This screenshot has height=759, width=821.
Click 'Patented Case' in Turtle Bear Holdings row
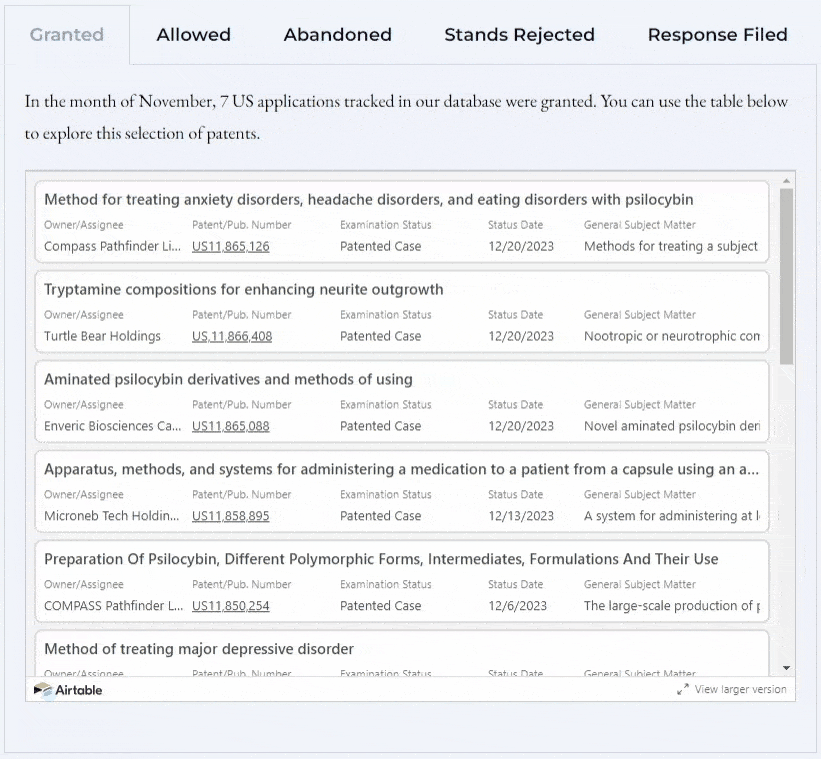[381, 336]
